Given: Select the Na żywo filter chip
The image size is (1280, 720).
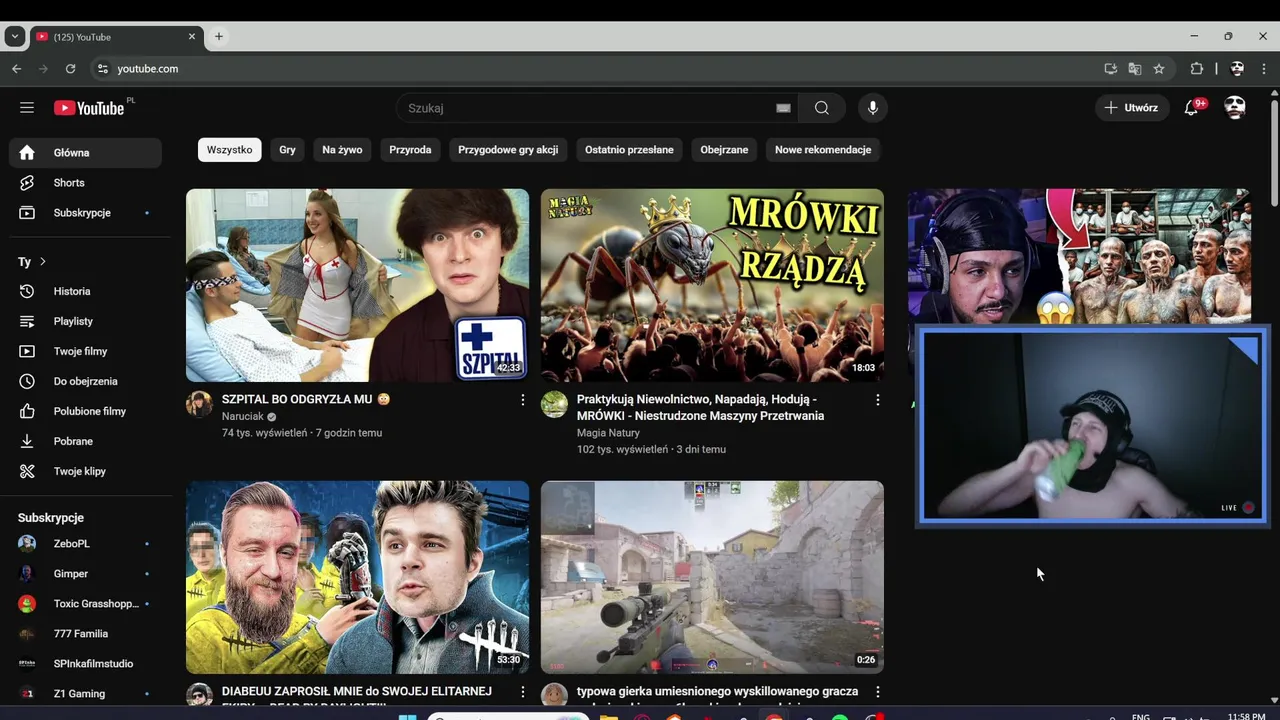Looking at the screenshot, I should [x=342, y=150].
